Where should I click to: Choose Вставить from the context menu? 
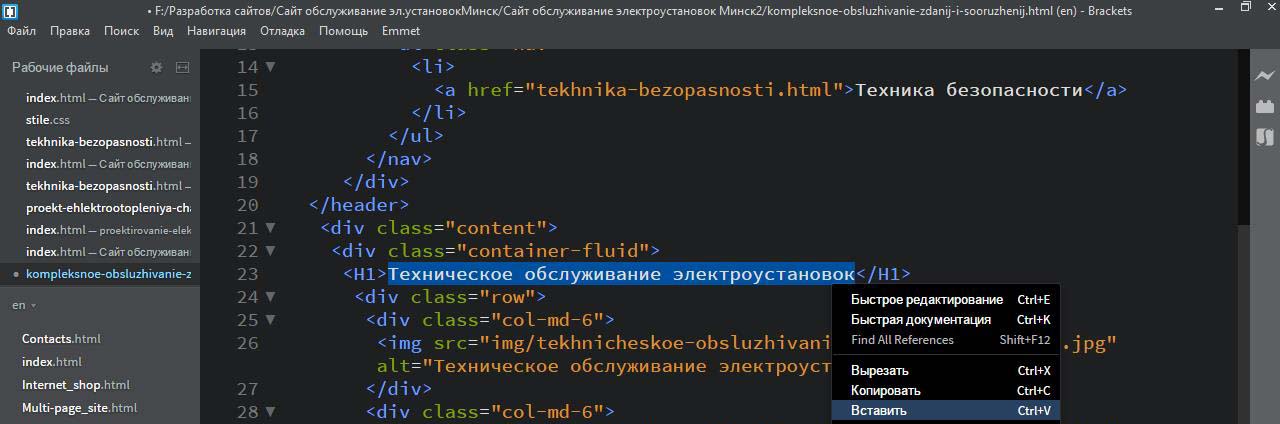coord(878,411)
